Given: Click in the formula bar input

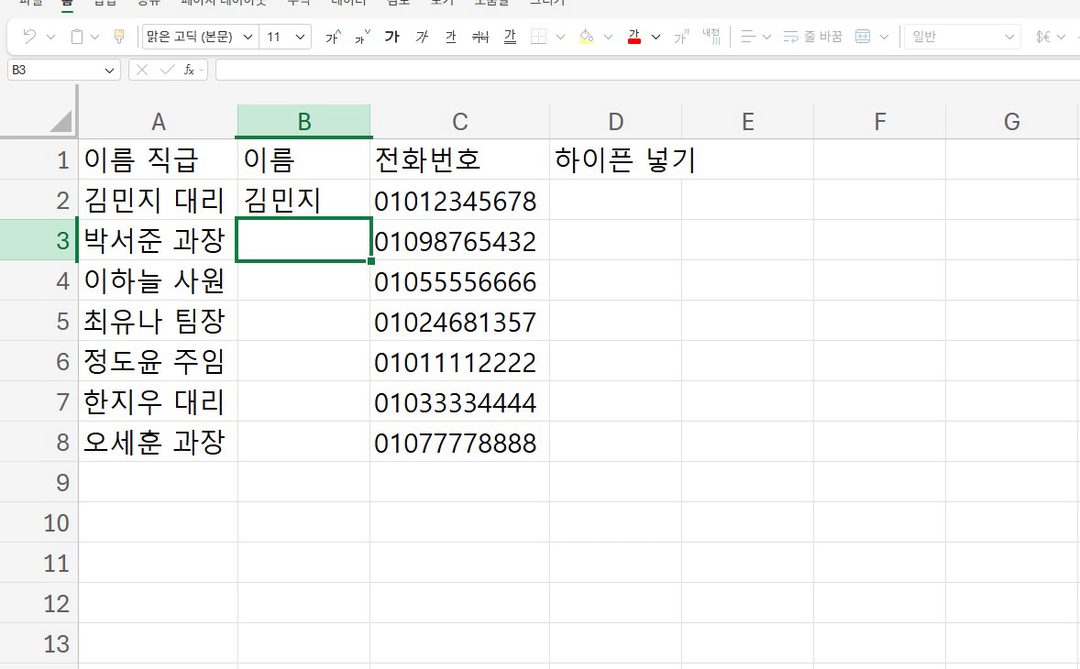Looking at the screenshot, I should coord(646,70).
